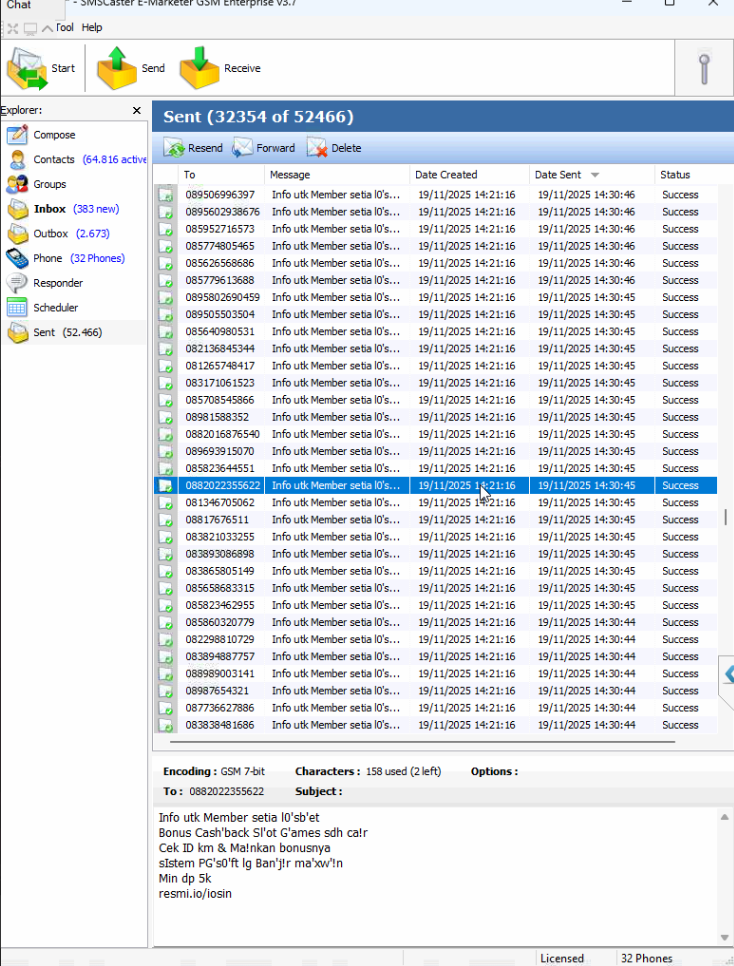Image resolution: width=734 pixels, height=966 pixels.
Task: Close the Explorer panel
Action: click(x=137, y=110)
